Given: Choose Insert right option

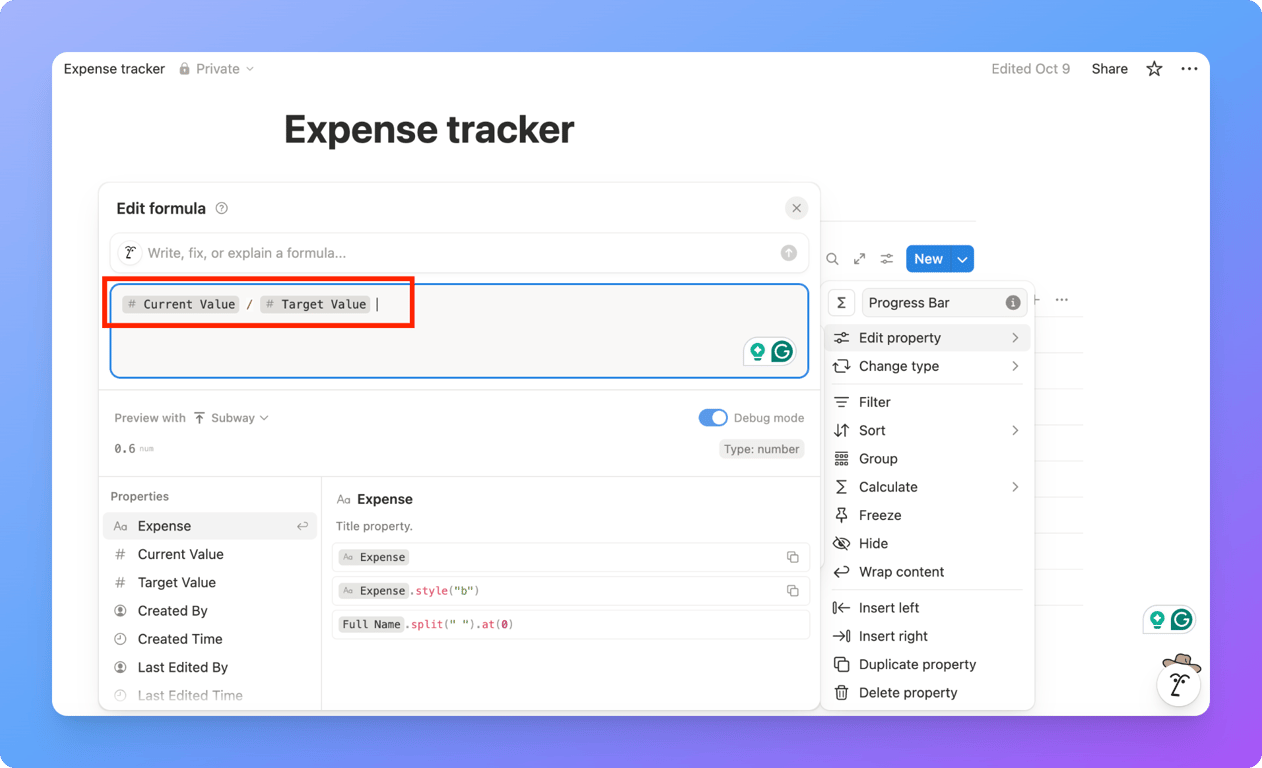Looking at the screenshot, I should click(927, 636).
